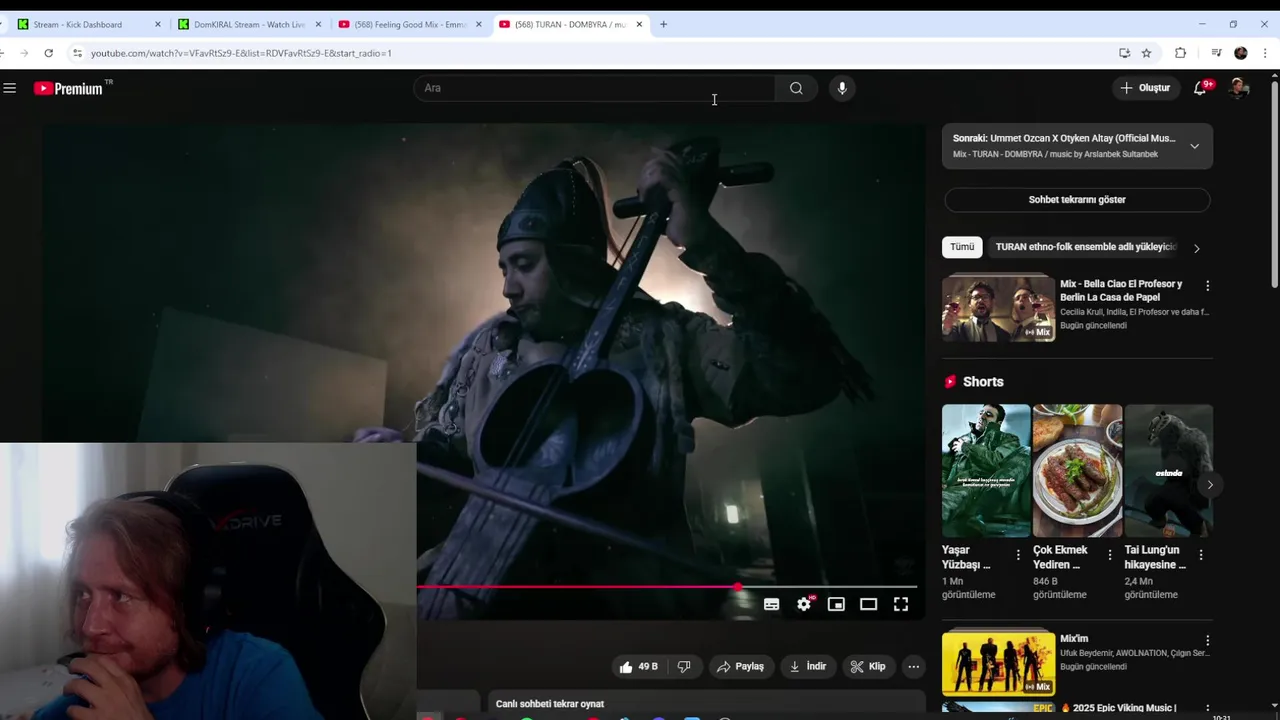Open options menu for Mix'im

point(1207,640)
